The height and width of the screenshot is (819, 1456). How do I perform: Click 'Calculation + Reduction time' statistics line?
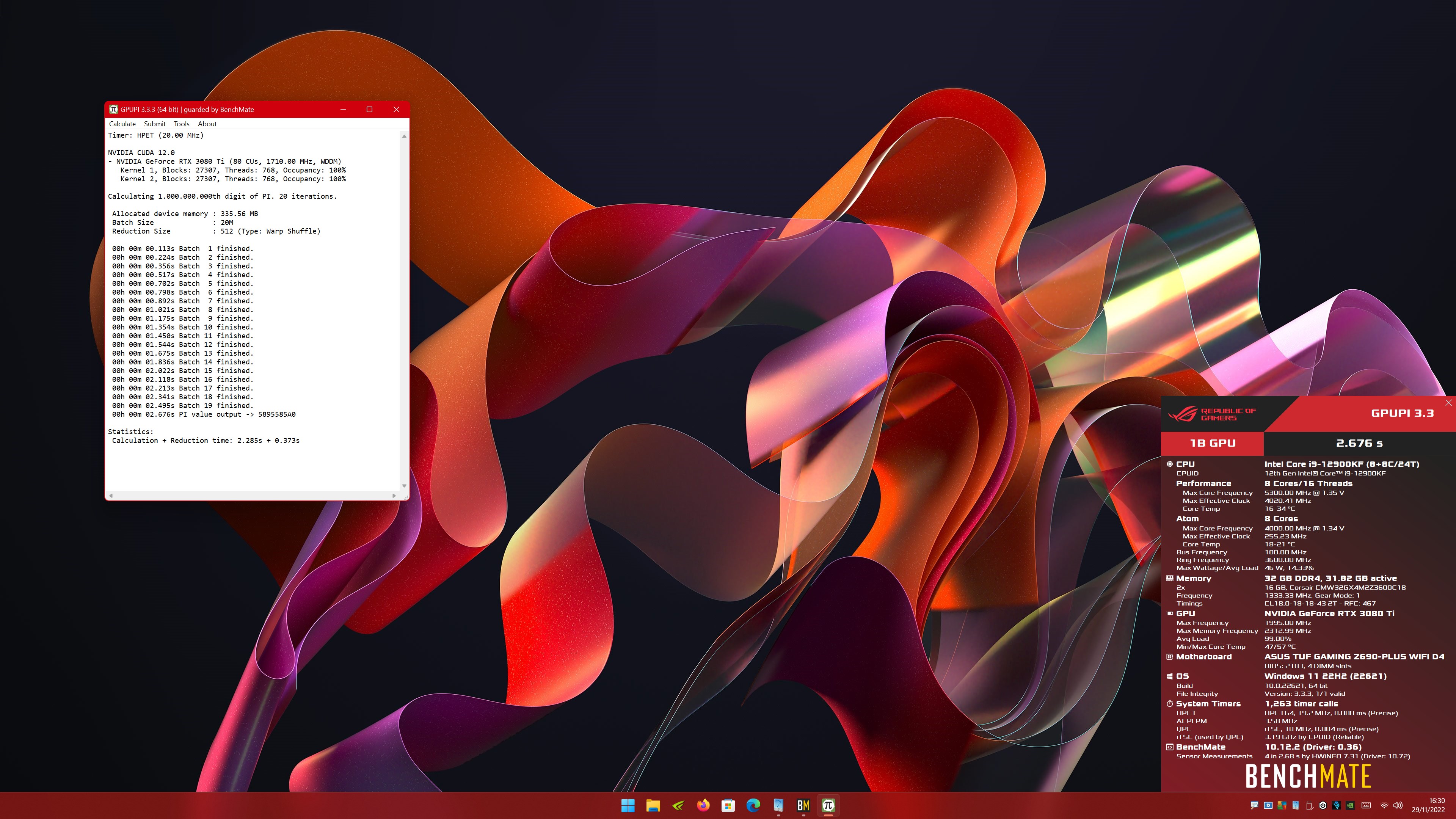click(206, 440)
